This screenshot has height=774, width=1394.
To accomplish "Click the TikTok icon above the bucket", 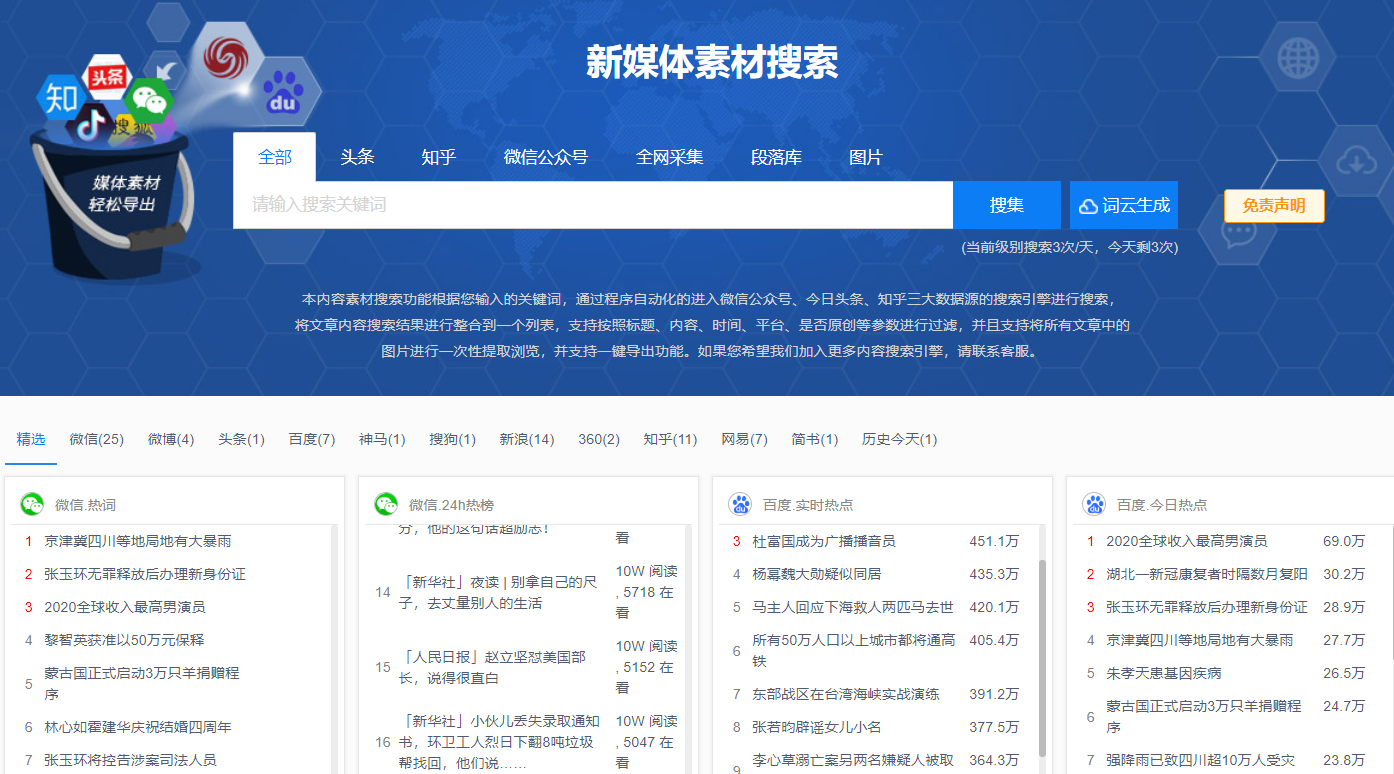I will (90, 124).
